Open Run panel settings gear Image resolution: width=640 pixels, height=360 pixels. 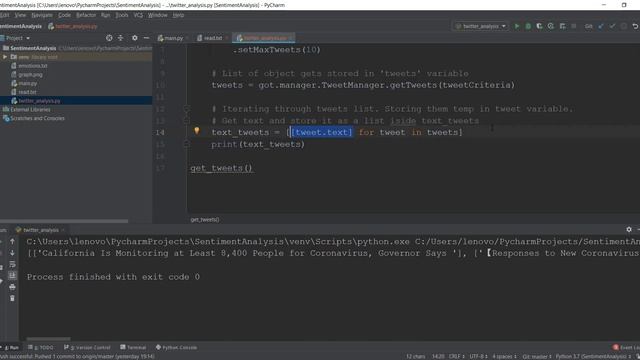pos(629,230)
